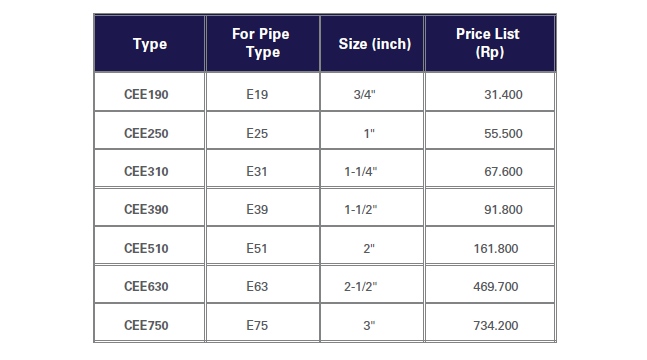The image size is (647, 360).
Task: Select the Price List (Rp) header
Action: click(490, 44)
